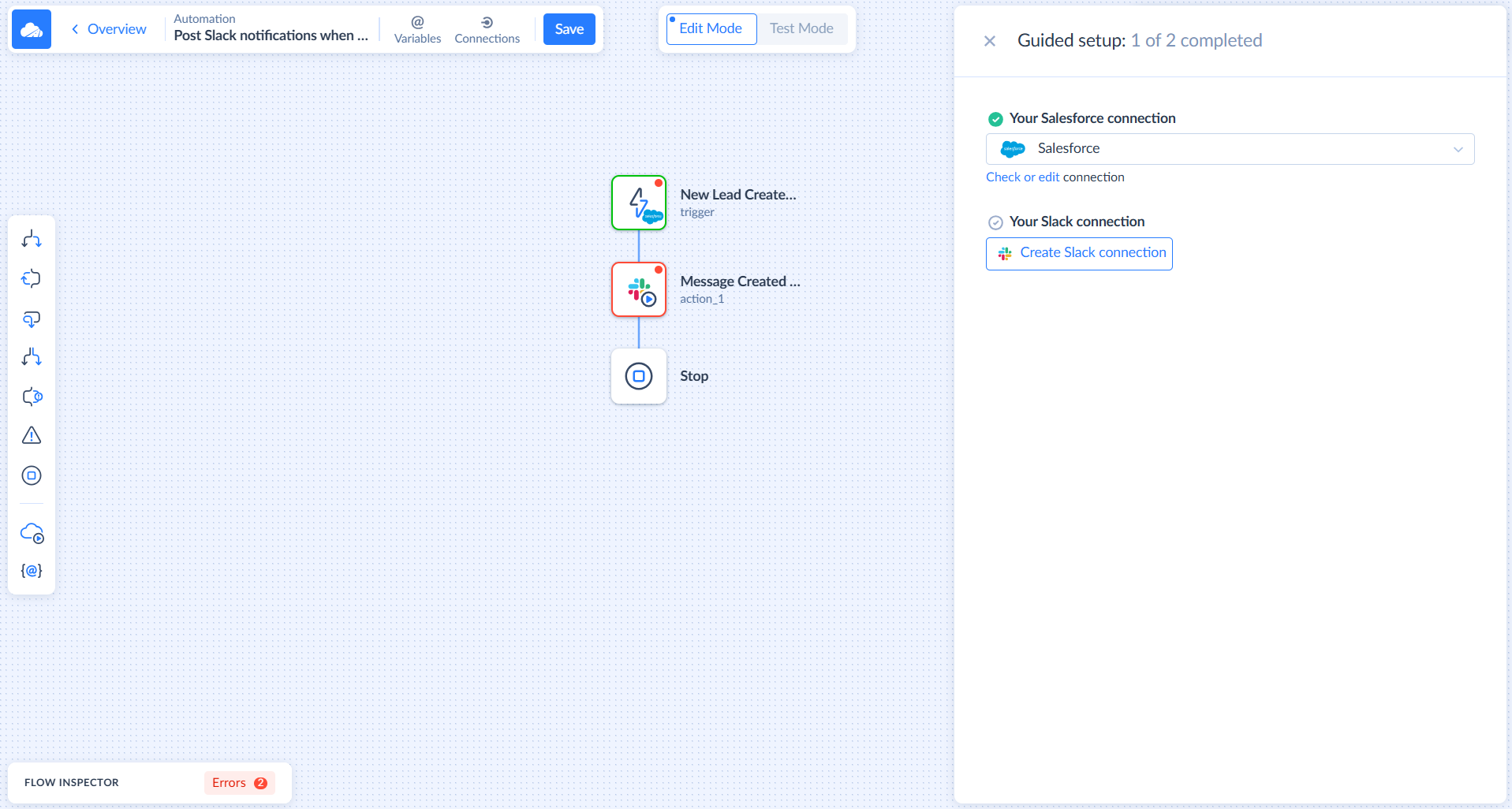The image size is (1512, 809).
Task: Close the Guided setup panel
Action: 990,41
